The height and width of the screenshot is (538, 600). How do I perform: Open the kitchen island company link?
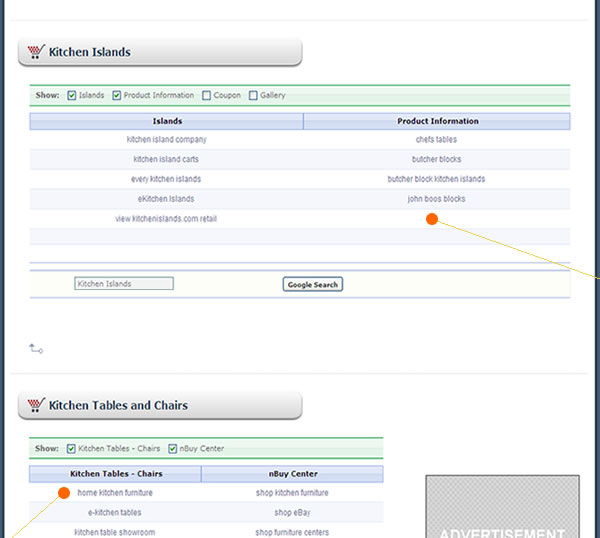(x=166, y=140)
